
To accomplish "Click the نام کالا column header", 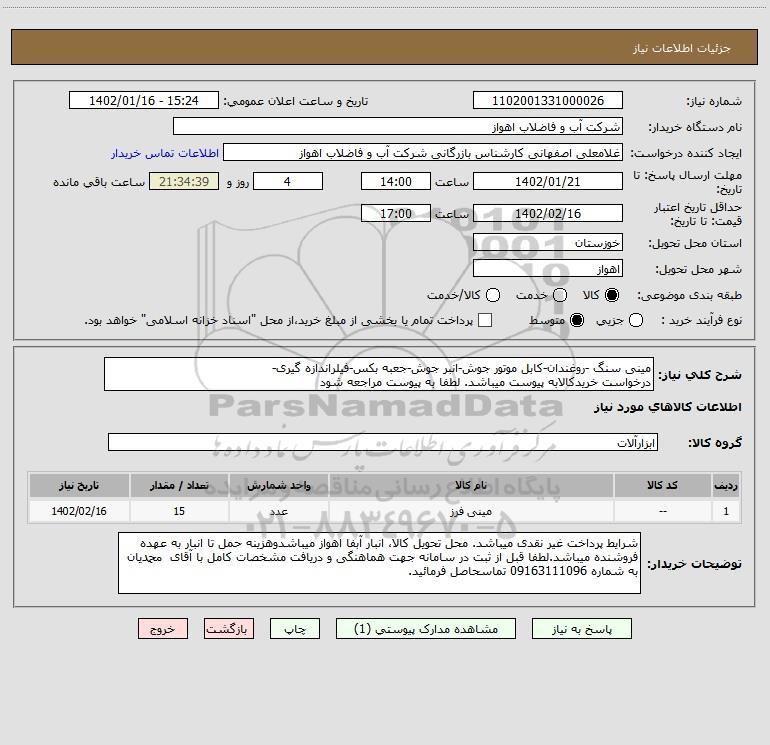I will pos(470,485).
